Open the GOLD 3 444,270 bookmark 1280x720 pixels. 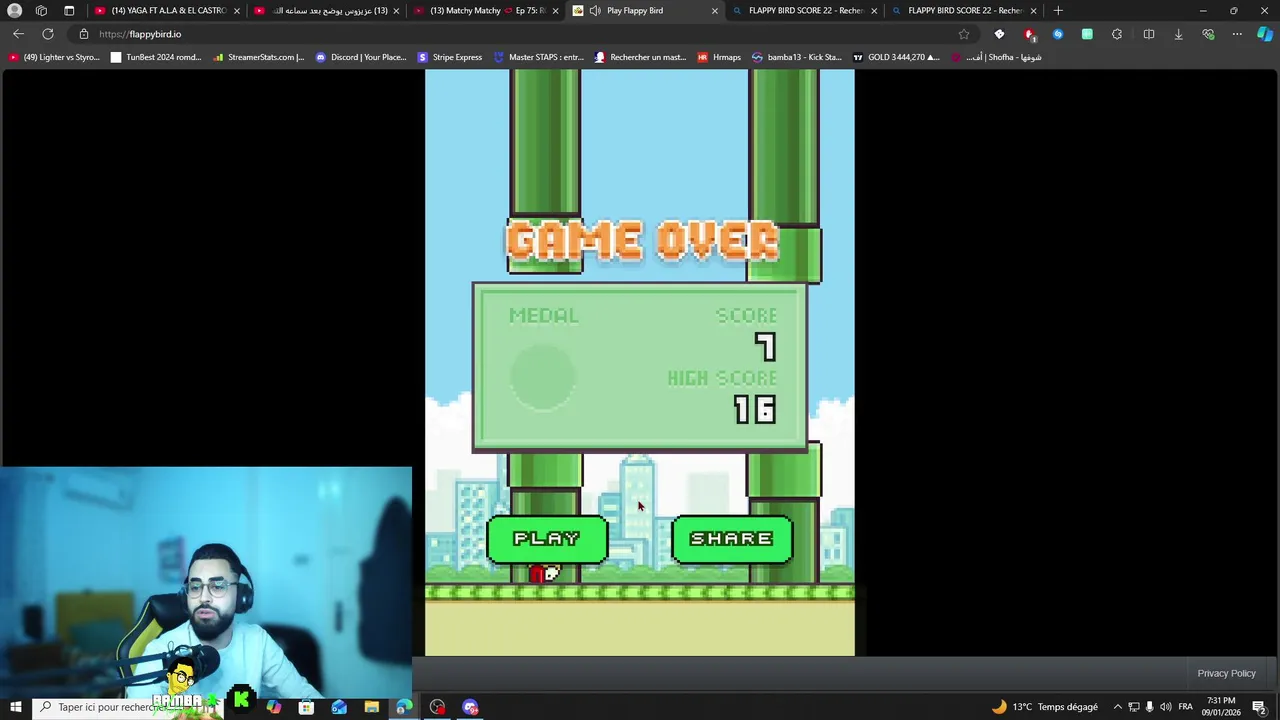point(896,57)
